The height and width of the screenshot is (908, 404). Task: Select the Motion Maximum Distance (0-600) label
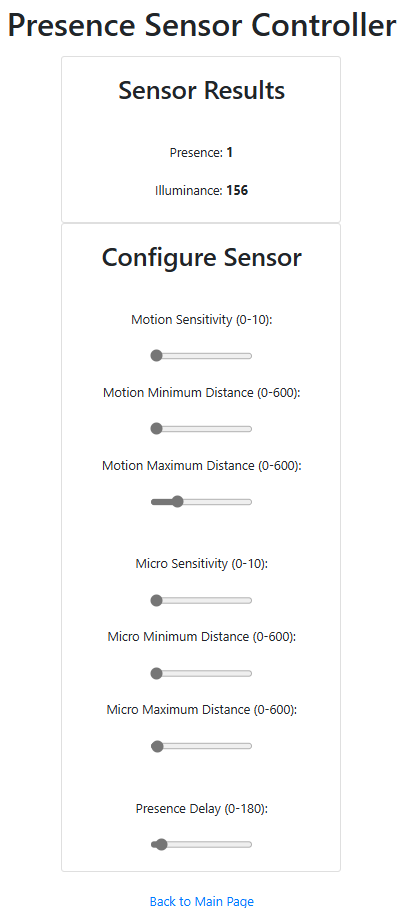[201, 466]
